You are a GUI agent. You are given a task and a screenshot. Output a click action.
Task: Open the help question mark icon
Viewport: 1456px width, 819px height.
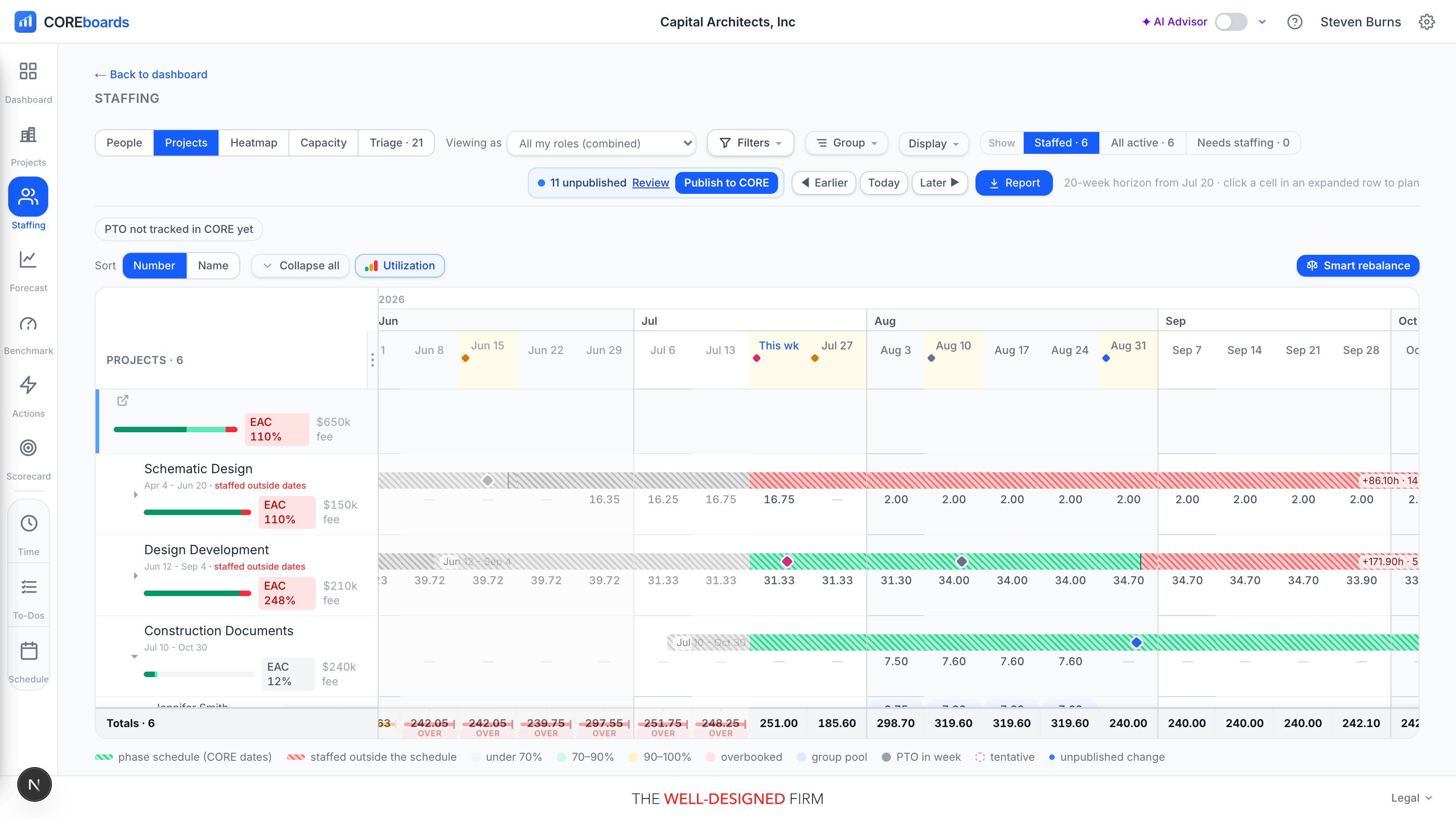click(1294, 22)
